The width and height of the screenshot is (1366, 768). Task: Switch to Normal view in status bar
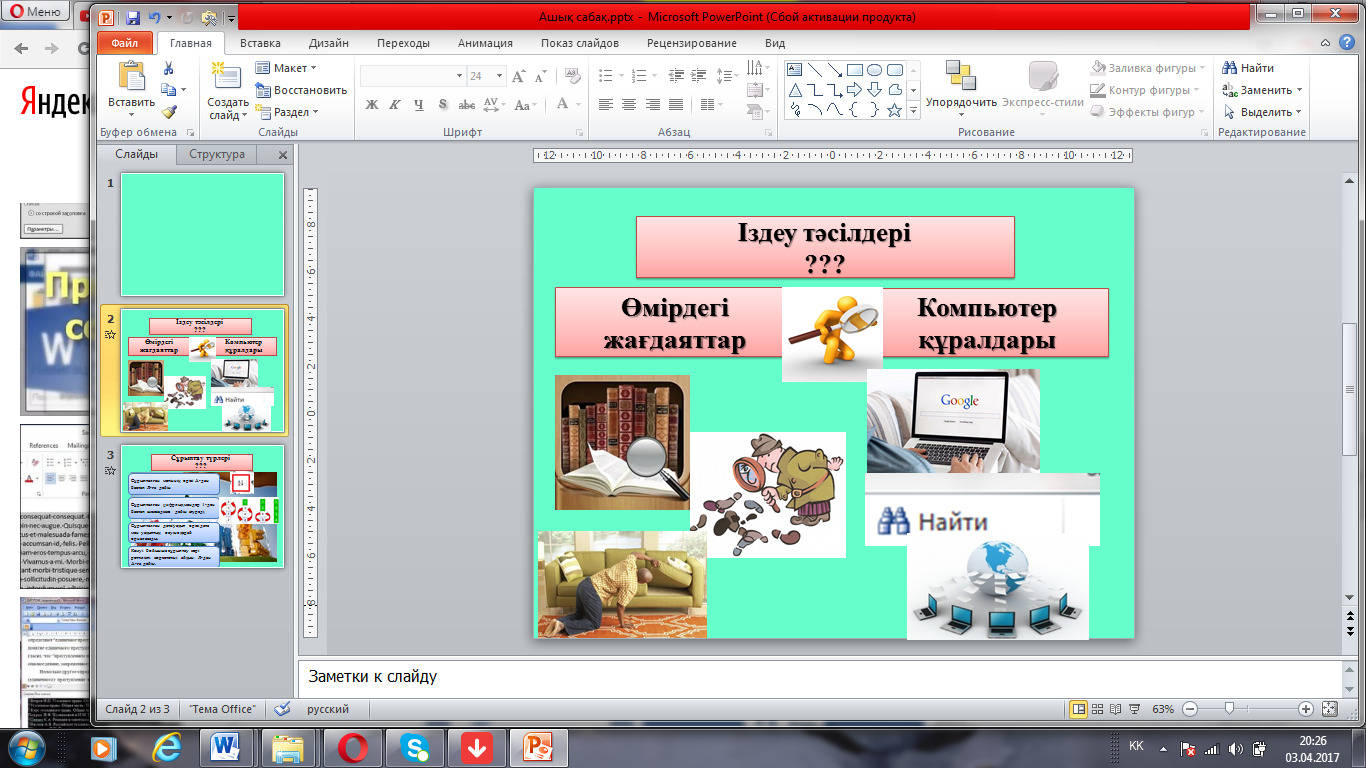click(1079, 708)
